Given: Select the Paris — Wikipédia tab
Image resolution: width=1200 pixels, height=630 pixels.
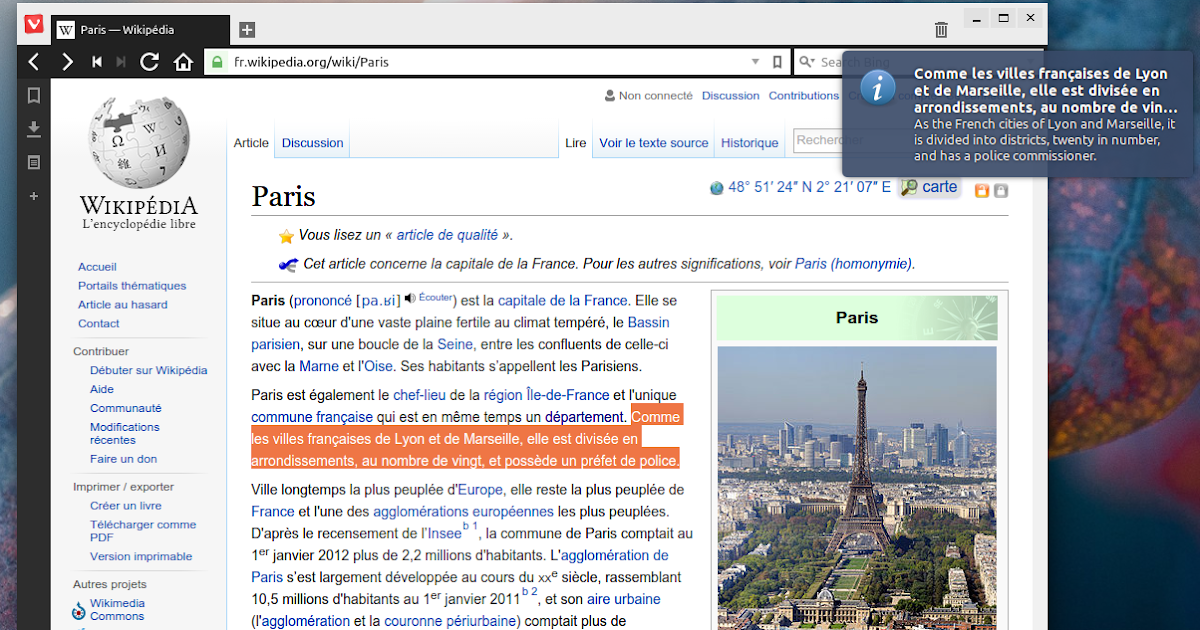Looking at the screenshot, I should tap(140, 30).
